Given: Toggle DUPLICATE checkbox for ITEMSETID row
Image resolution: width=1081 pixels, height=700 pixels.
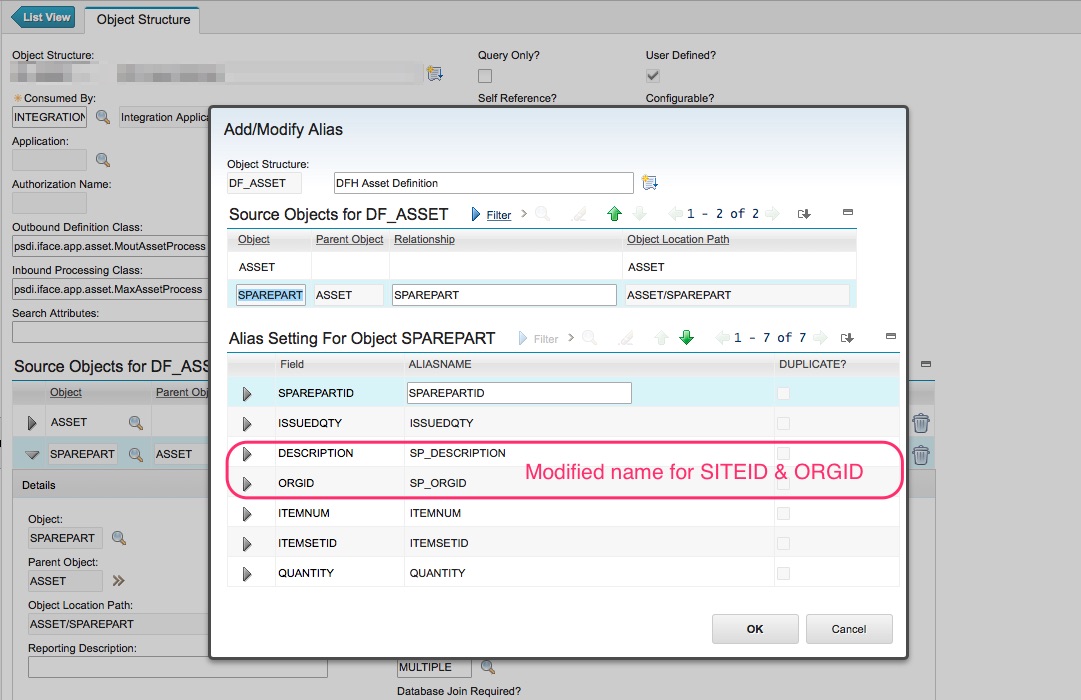Looking at the screenshot, I should click(783, 543).
